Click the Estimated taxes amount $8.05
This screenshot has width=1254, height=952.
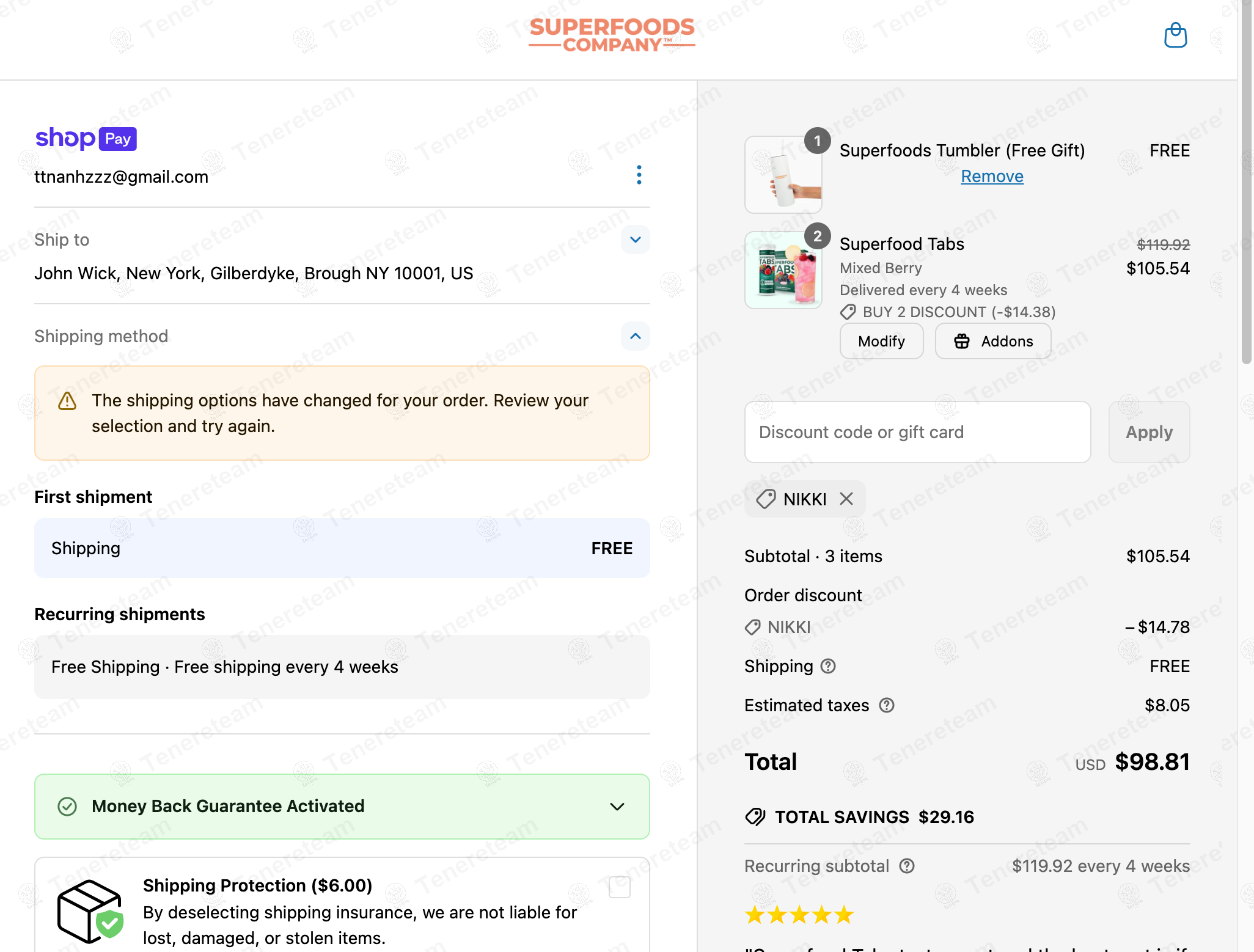(1167, 705)
